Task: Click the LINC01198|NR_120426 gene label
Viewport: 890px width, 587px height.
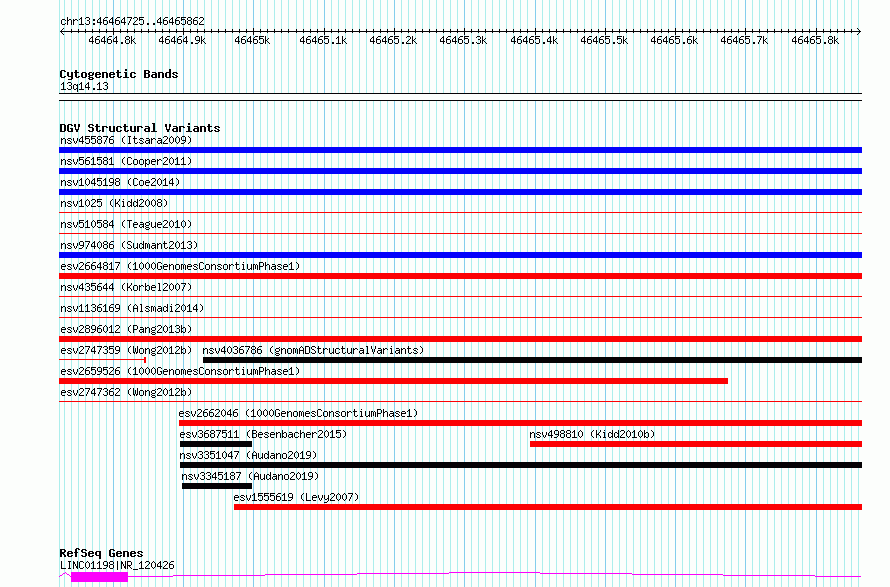Action: [117, 565]
